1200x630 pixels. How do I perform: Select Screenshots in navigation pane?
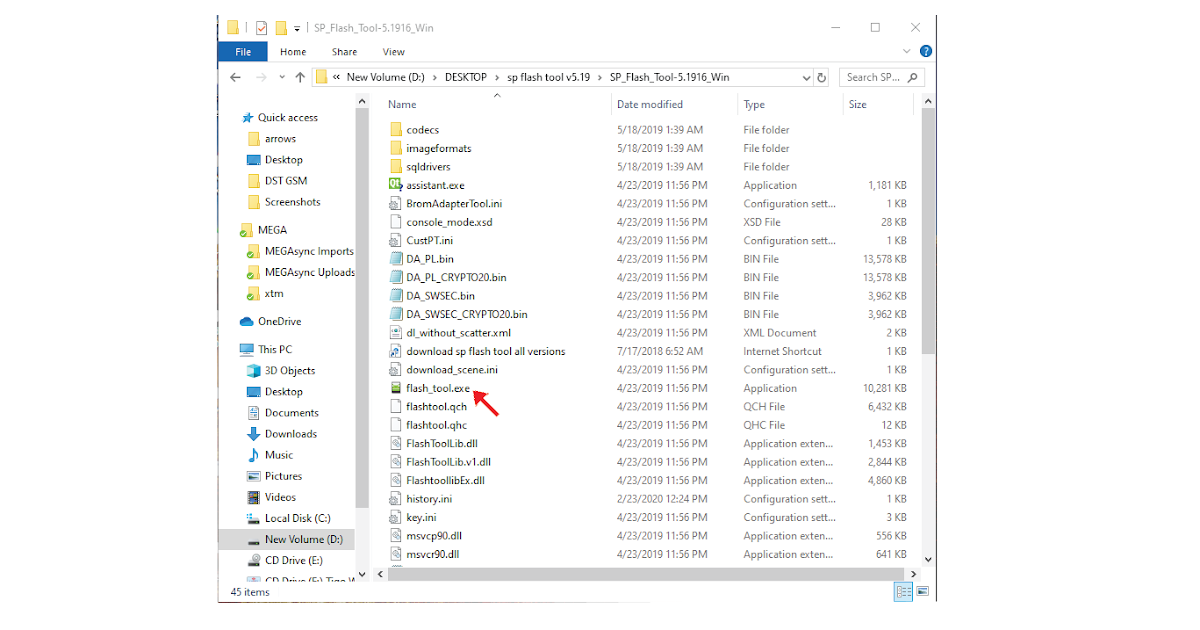click(x=292, y=202)
